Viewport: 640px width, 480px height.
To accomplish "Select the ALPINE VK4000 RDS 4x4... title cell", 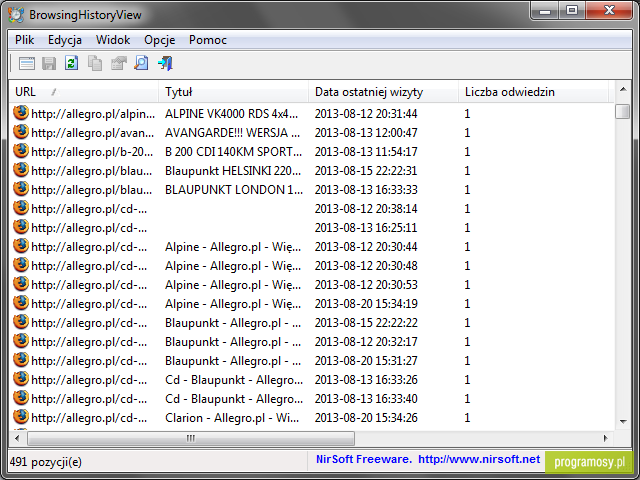I will point(231,113).
